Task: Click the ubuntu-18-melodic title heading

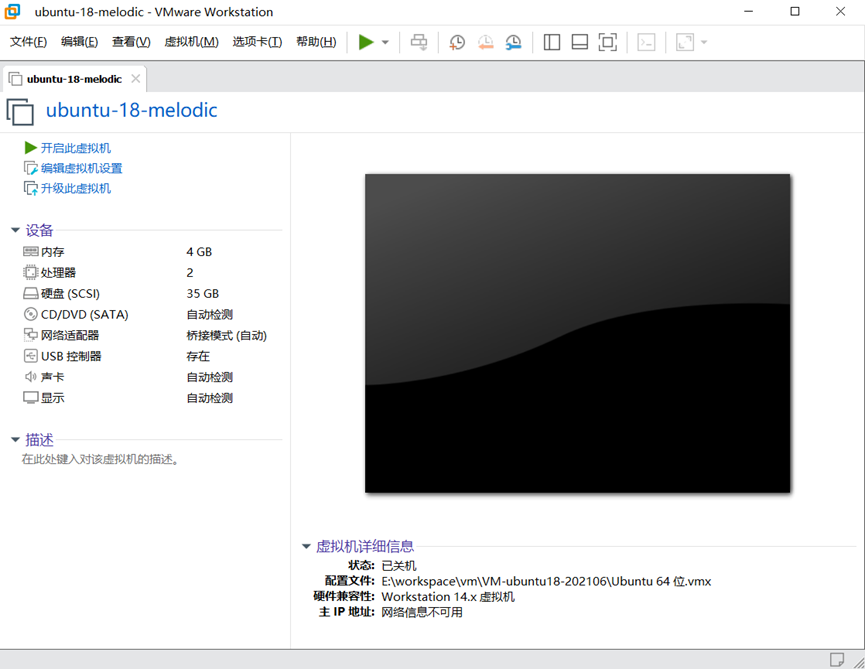Action: [131, 110]
